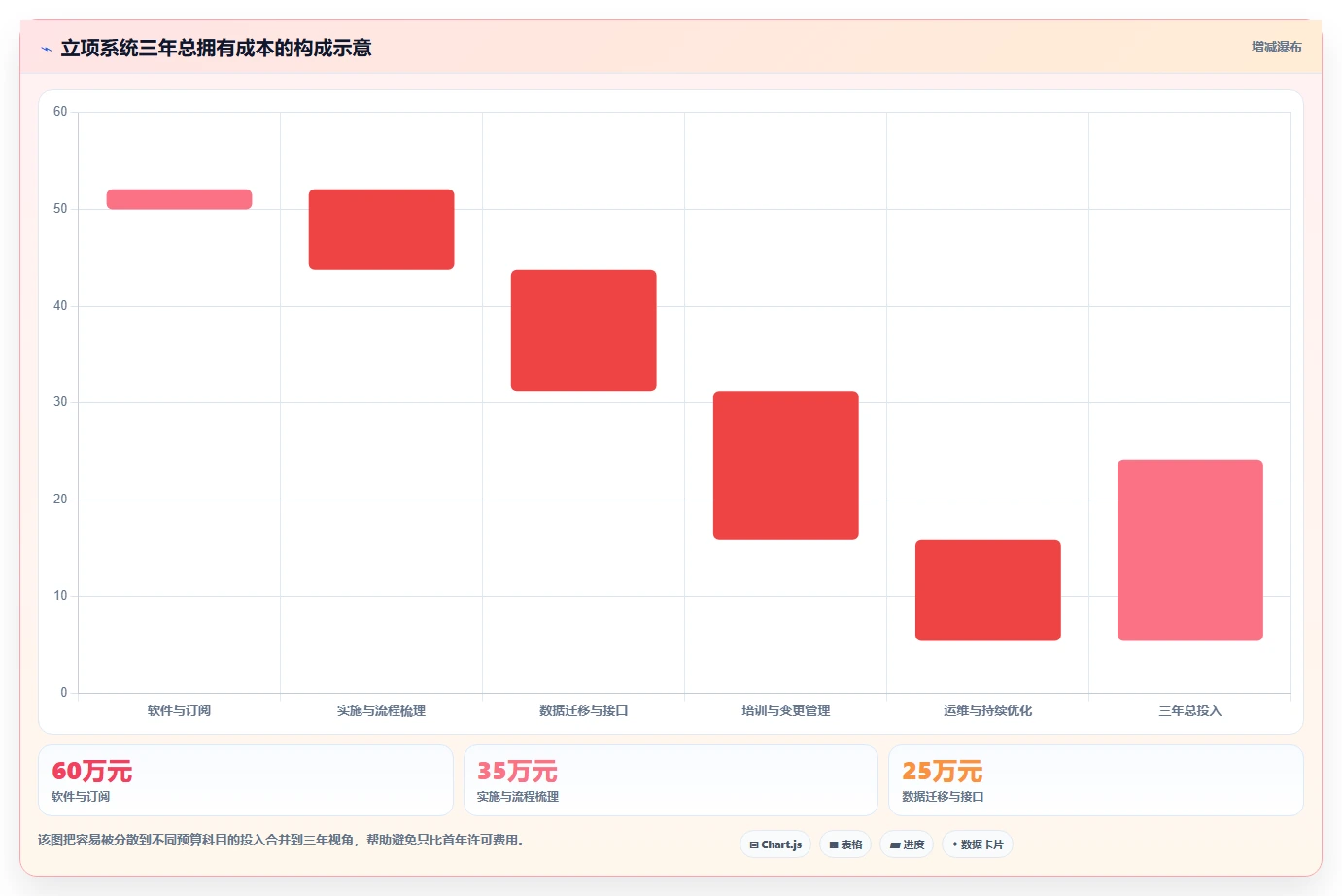Open the 25万元 数据迁移与接口 card
1342x896 pixels.
[1096, 780]
